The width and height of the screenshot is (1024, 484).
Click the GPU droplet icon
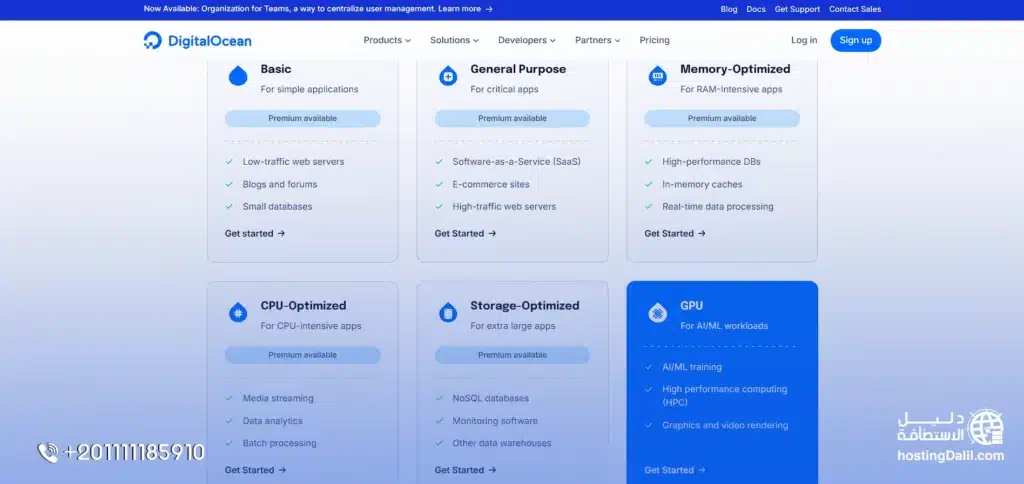coord(658,312)
